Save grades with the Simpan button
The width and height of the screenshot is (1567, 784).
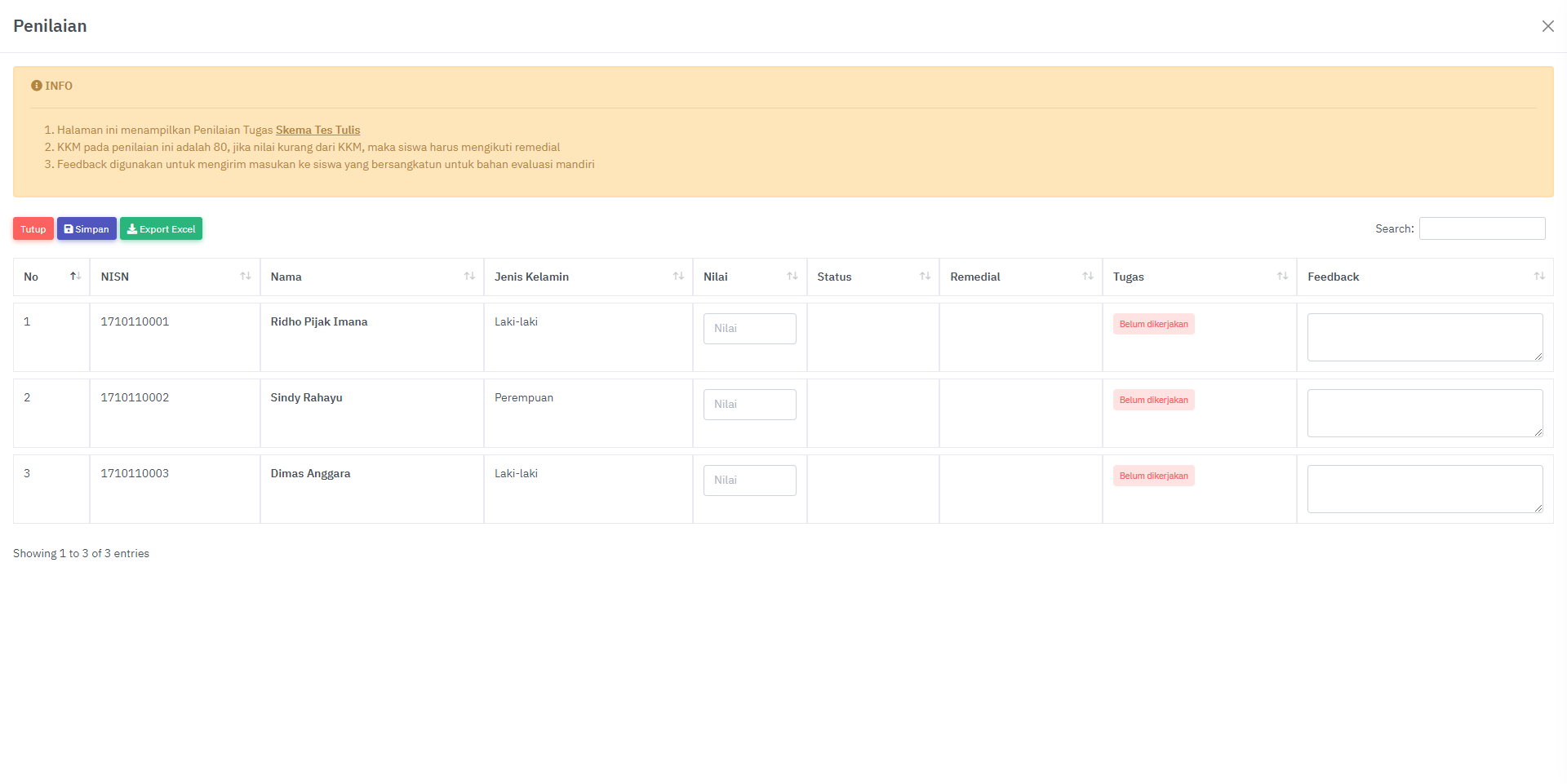87,229
